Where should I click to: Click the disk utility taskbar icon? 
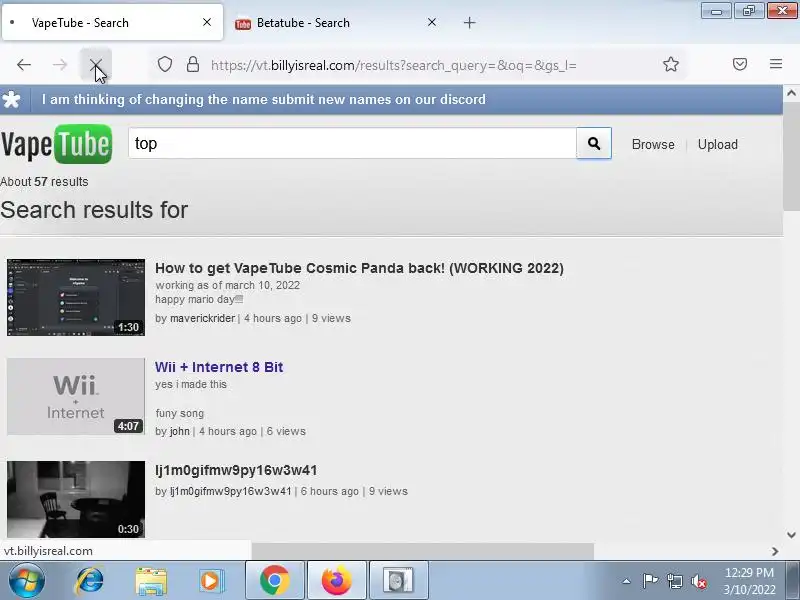point(398,581)
